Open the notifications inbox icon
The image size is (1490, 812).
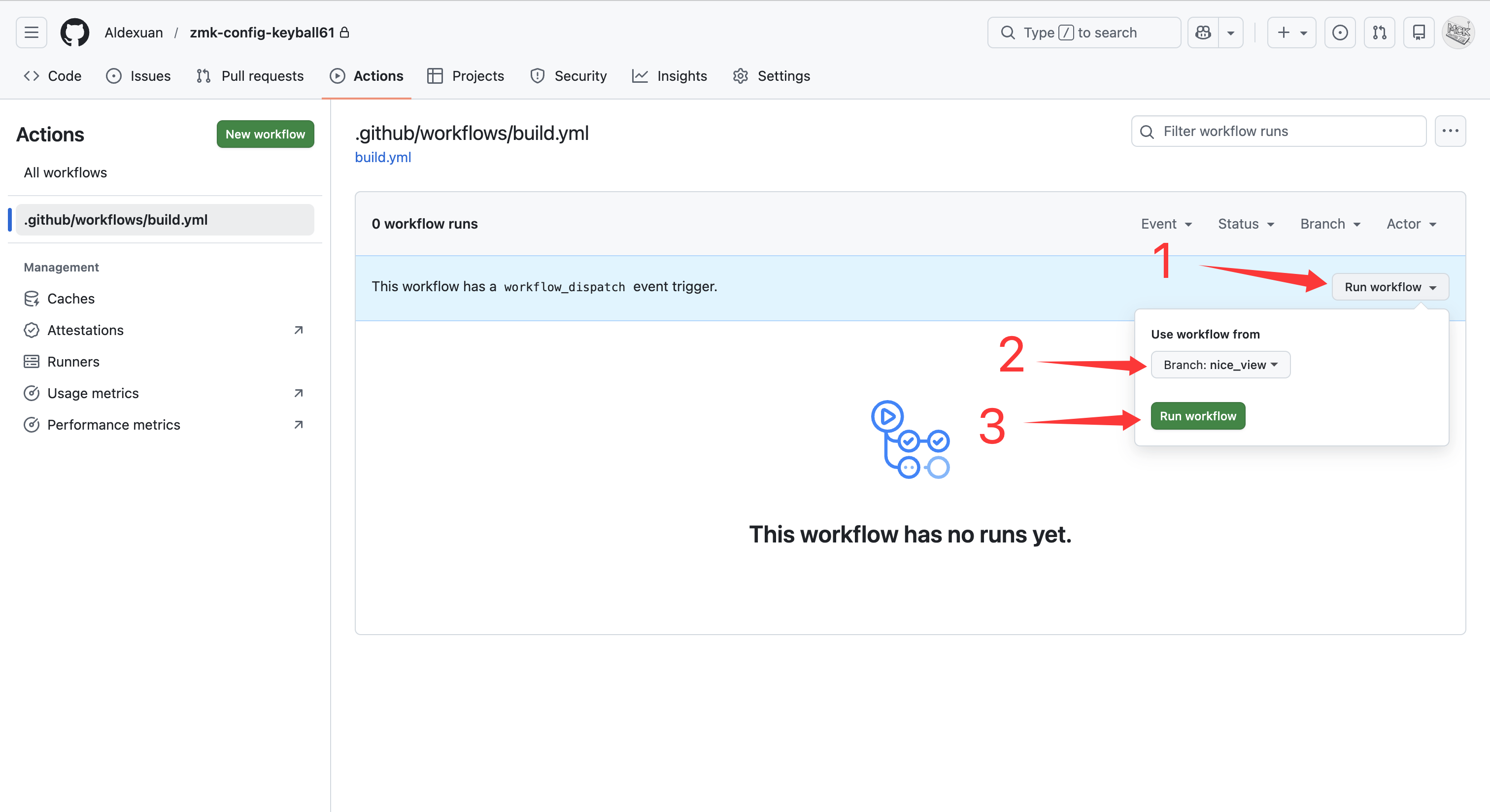pos(1418,33)
